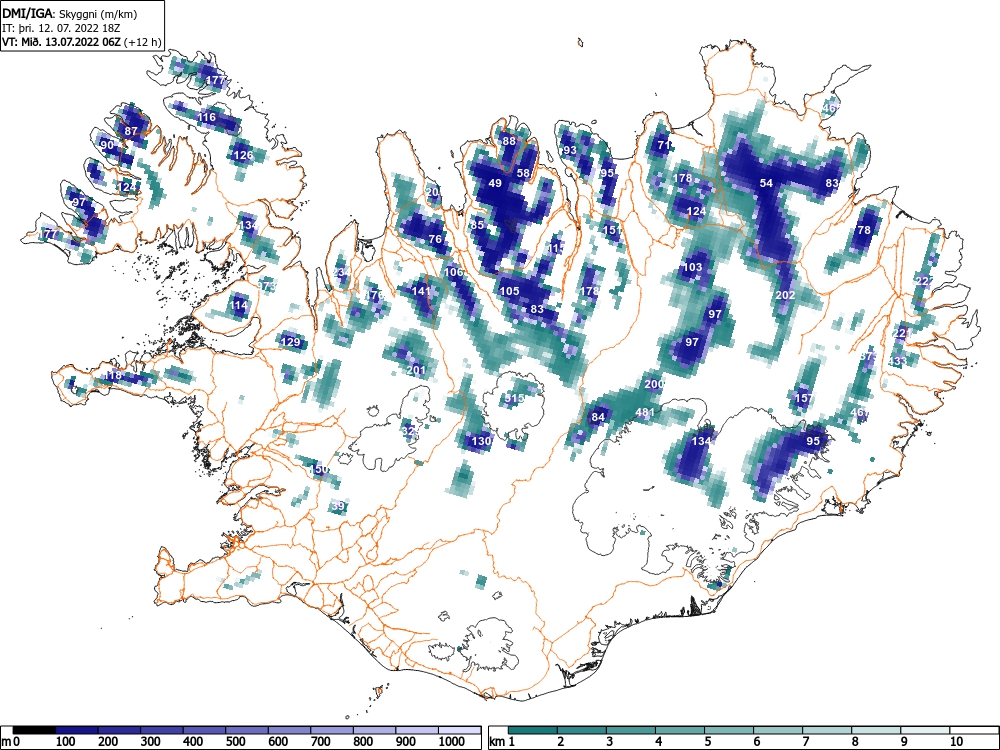Click visibility value '126' on the map
This screenshot has height=750, width=1000.
coord(243,155)
